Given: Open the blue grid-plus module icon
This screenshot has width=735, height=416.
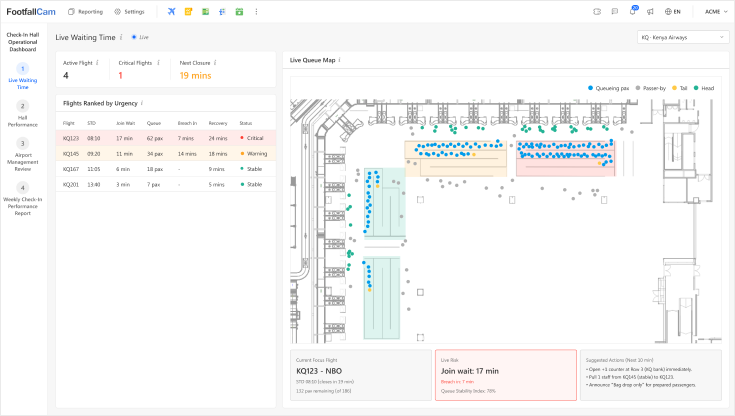Looking at the screenshot, I should (x=222, y=12).
